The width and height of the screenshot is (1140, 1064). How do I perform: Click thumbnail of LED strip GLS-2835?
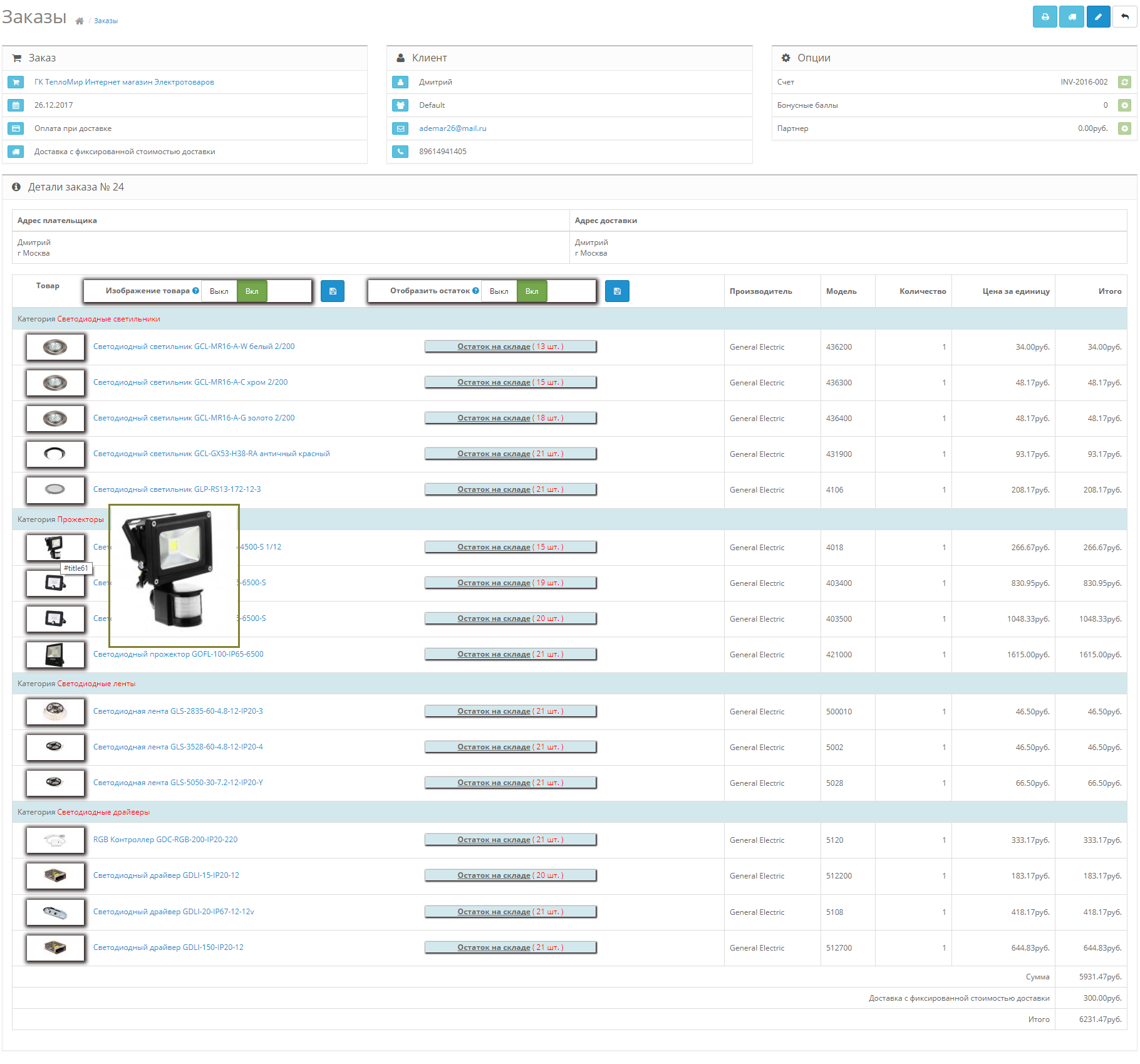click(55, 712)
